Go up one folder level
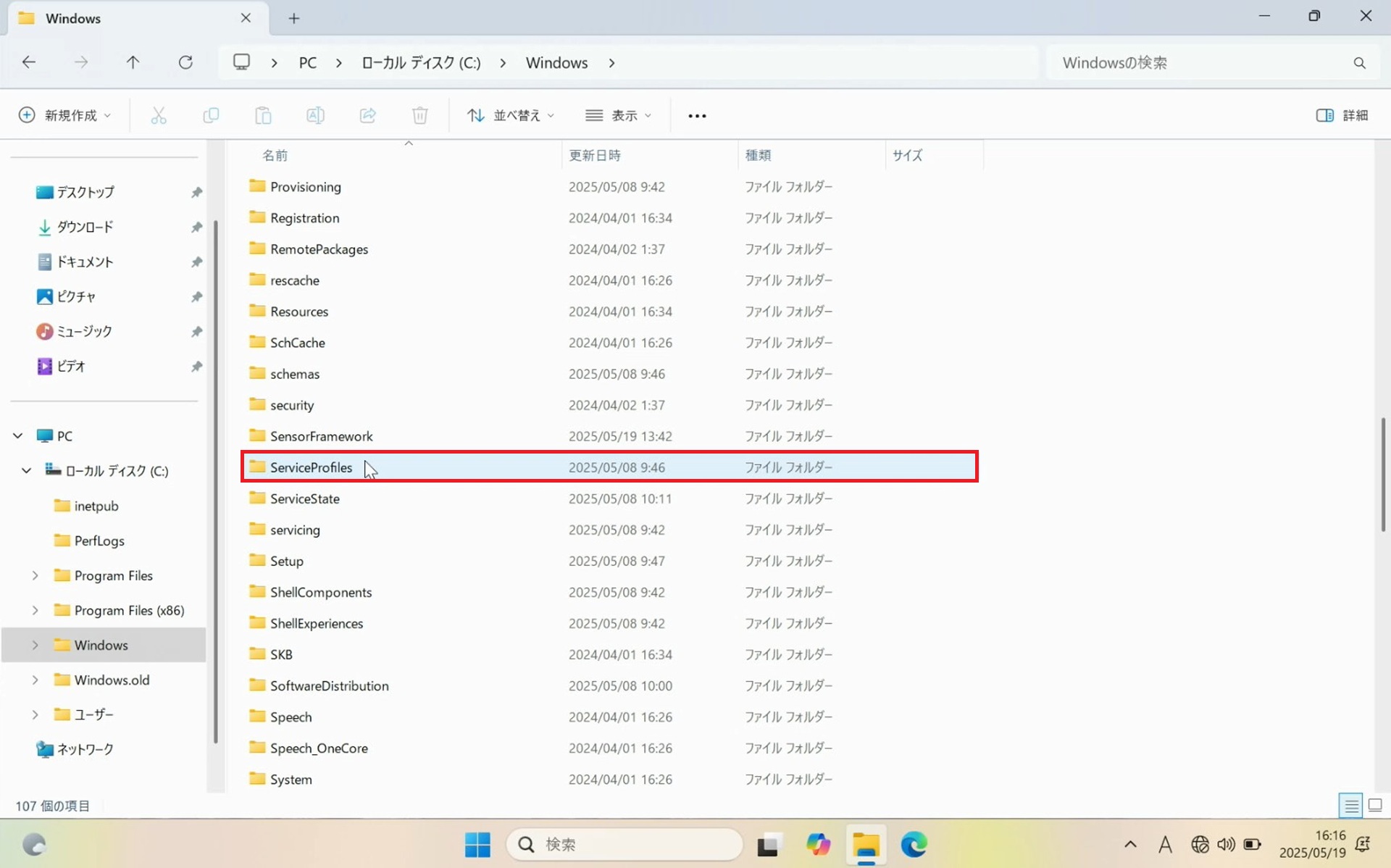The image size is (1391, 868). 133,62
